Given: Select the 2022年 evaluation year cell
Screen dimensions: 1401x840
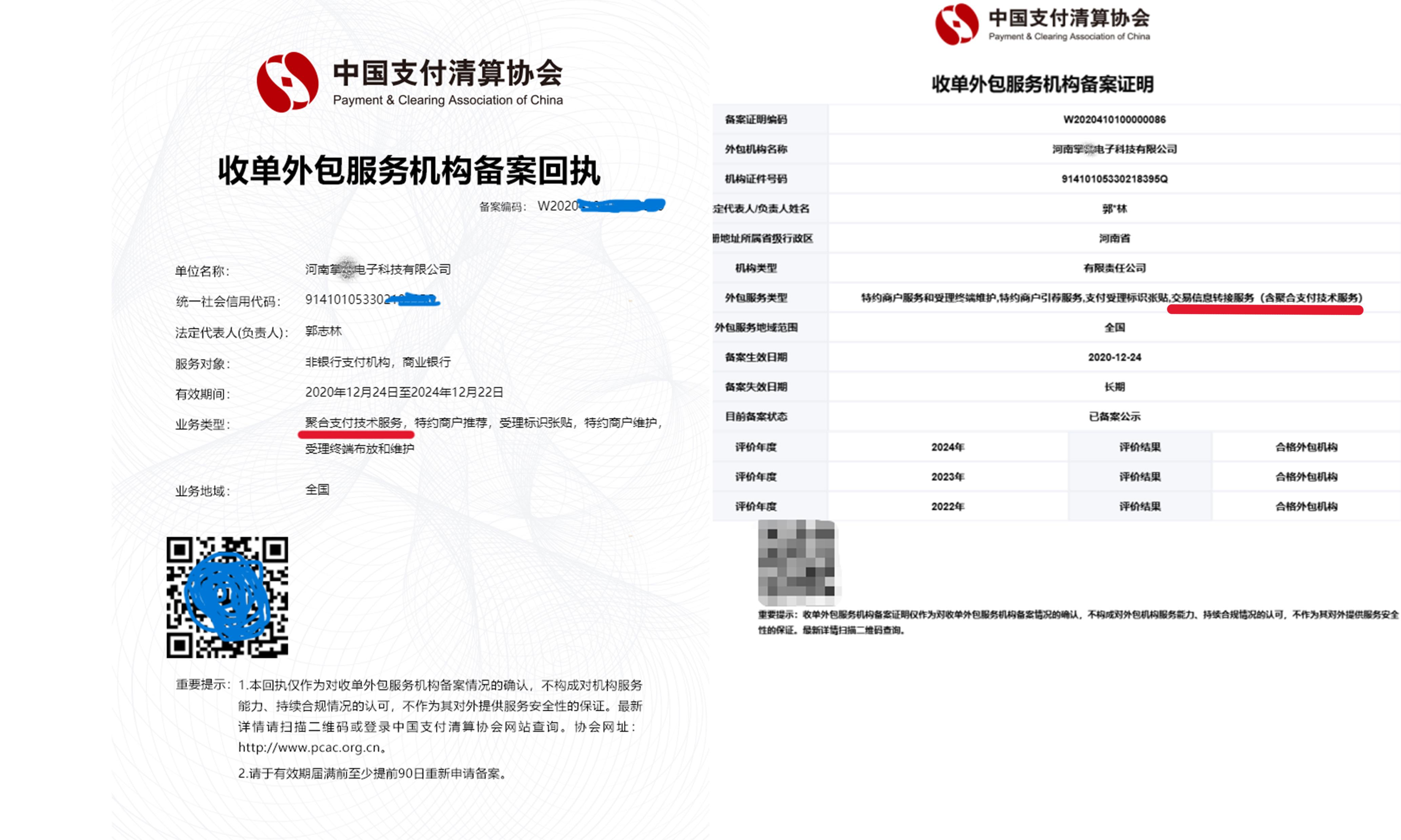Looking at the screenshot, I should [948, 507].
